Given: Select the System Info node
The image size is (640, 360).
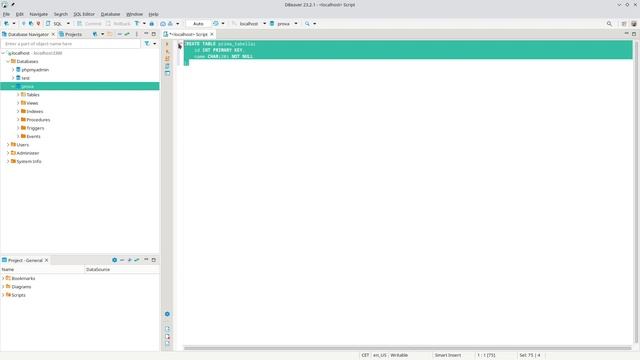Looking at the screenshot, I should point(29,162).
